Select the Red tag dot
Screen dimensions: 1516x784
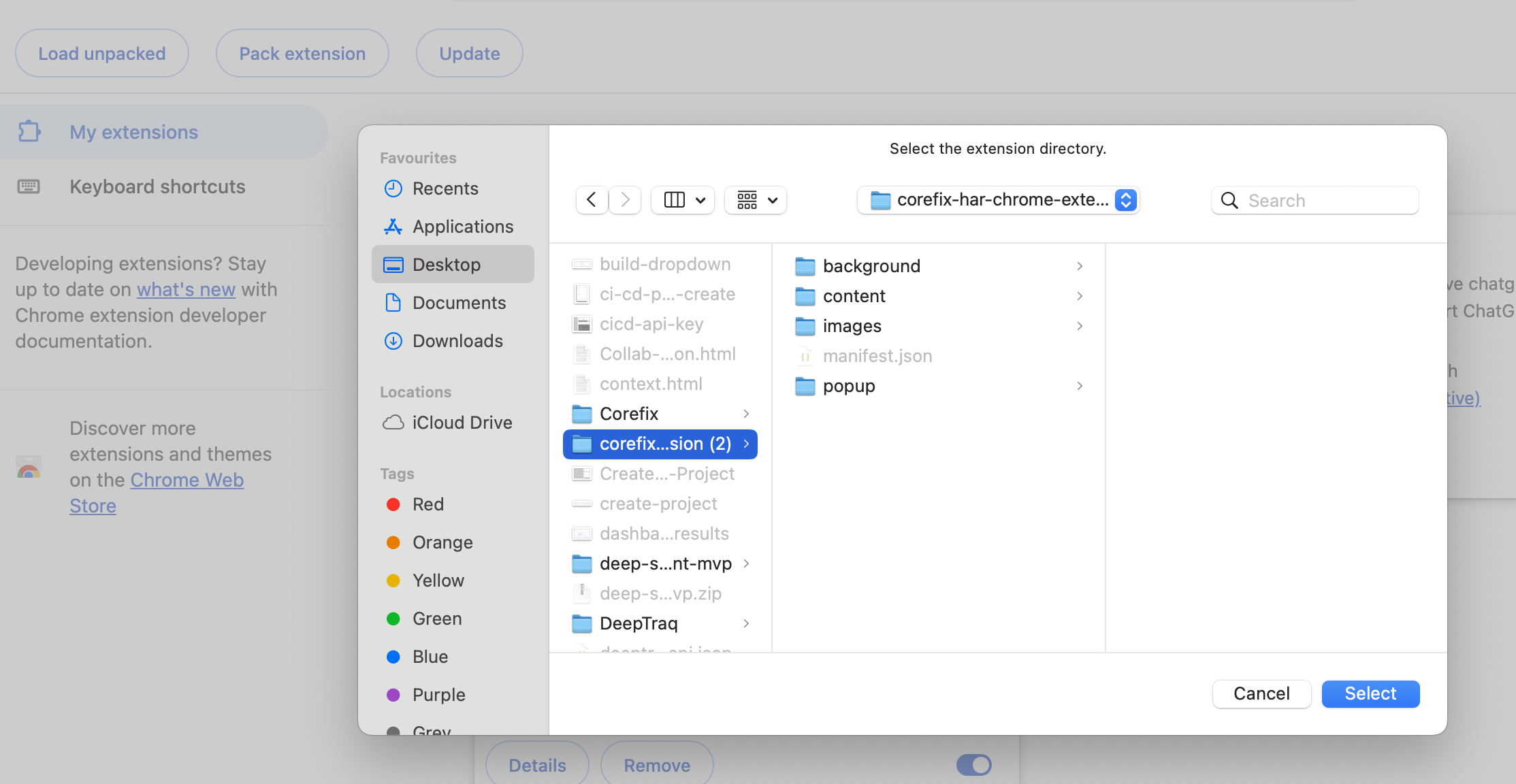393,504
